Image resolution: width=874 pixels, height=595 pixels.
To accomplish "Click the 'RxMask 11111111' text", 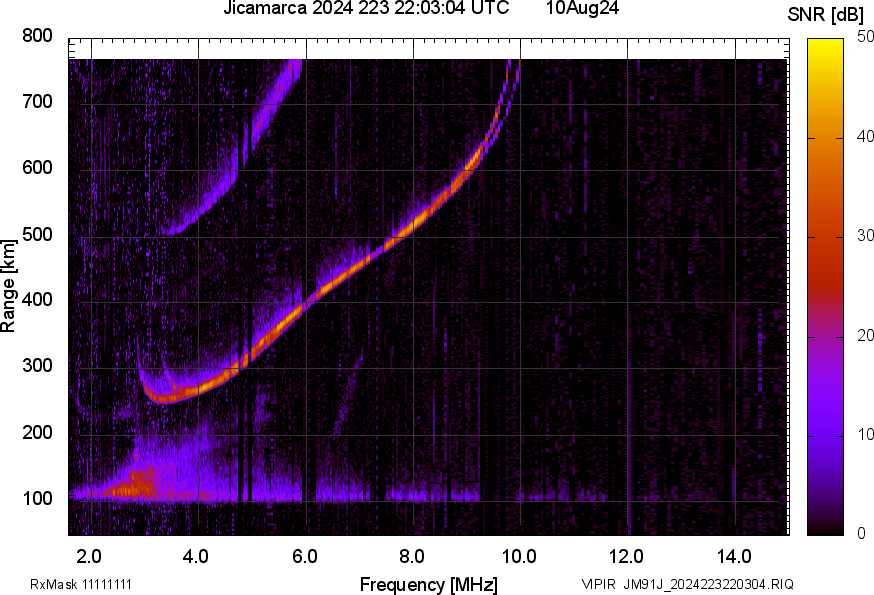I will (81, 584).
